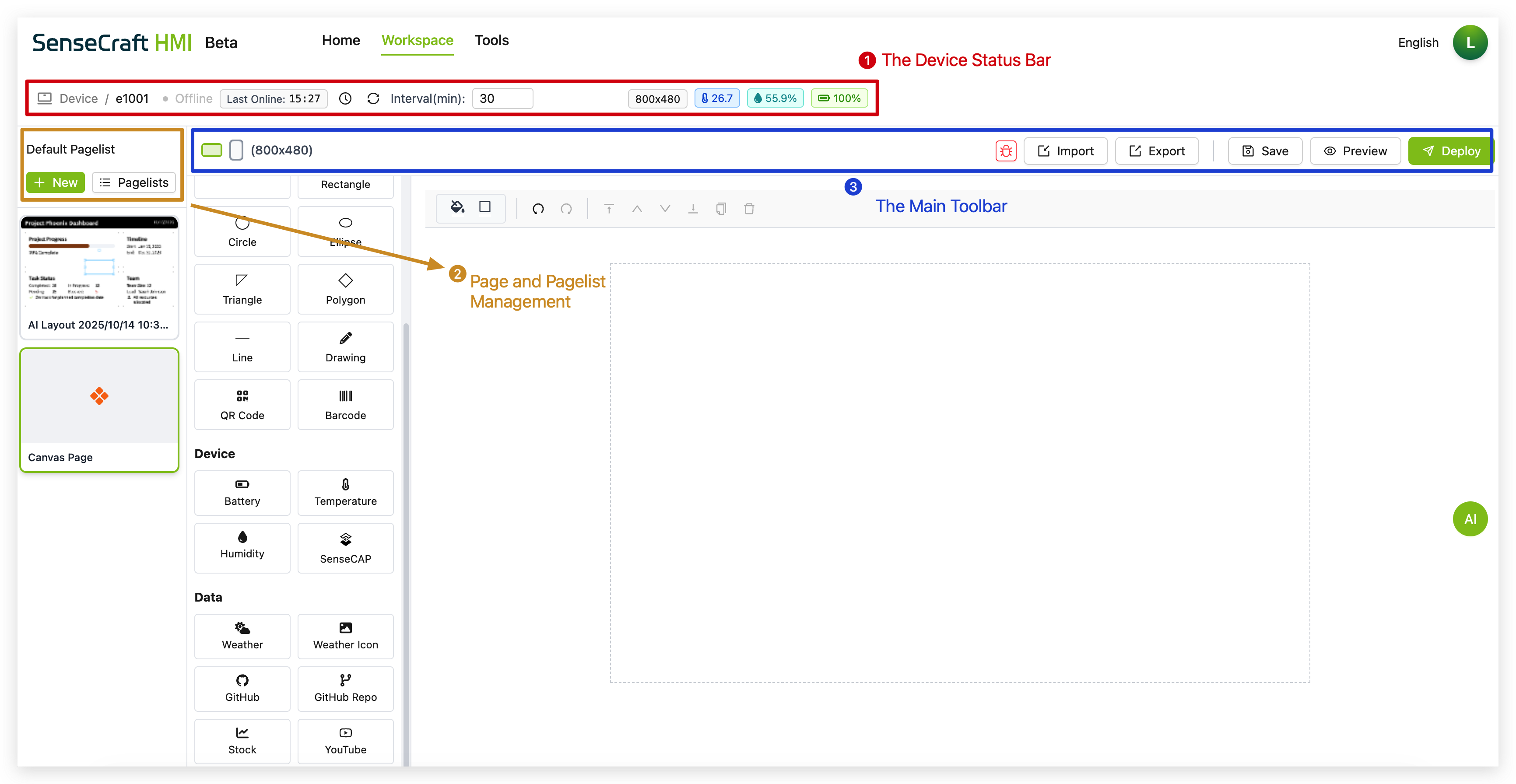
Task: Click the device refresh sync icon
Action: pos(373,98)
